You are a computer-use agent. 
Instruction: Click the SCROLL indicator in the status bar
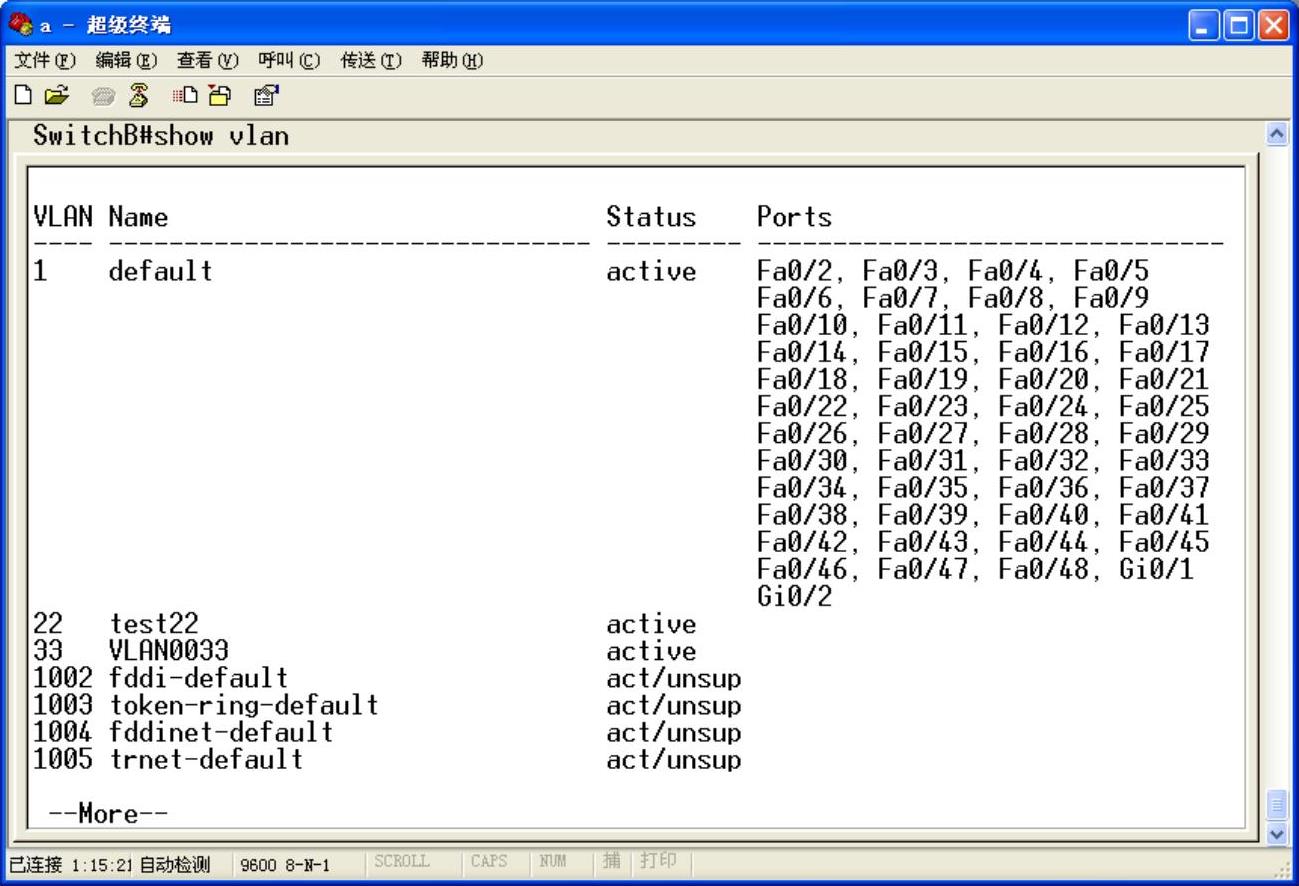pos(402,861)
